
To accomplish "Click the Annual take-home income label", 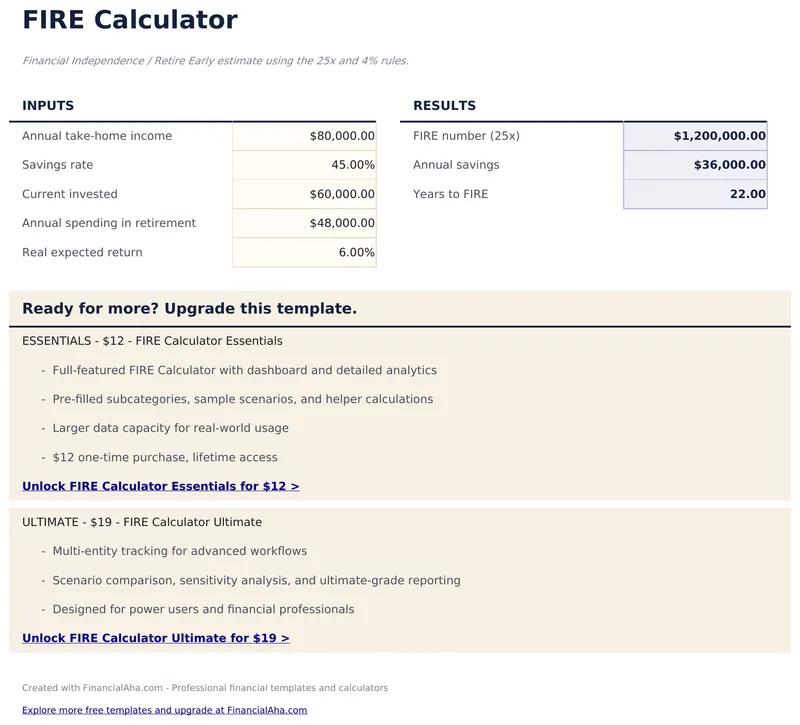I will pos(97,136).
